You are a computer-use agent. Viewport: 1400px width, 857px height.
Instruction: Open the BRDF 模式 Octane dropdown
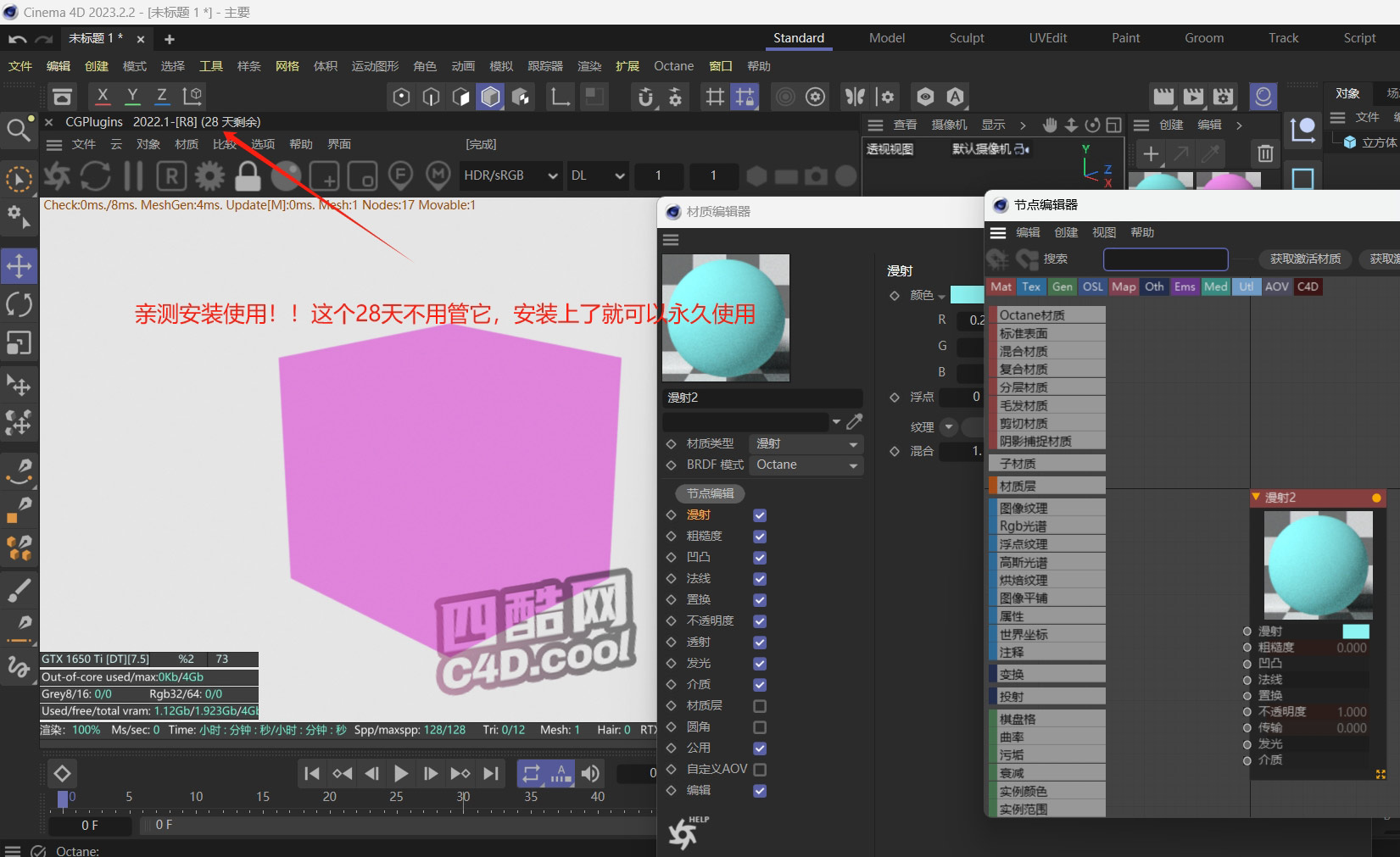(x=806, y=465)
